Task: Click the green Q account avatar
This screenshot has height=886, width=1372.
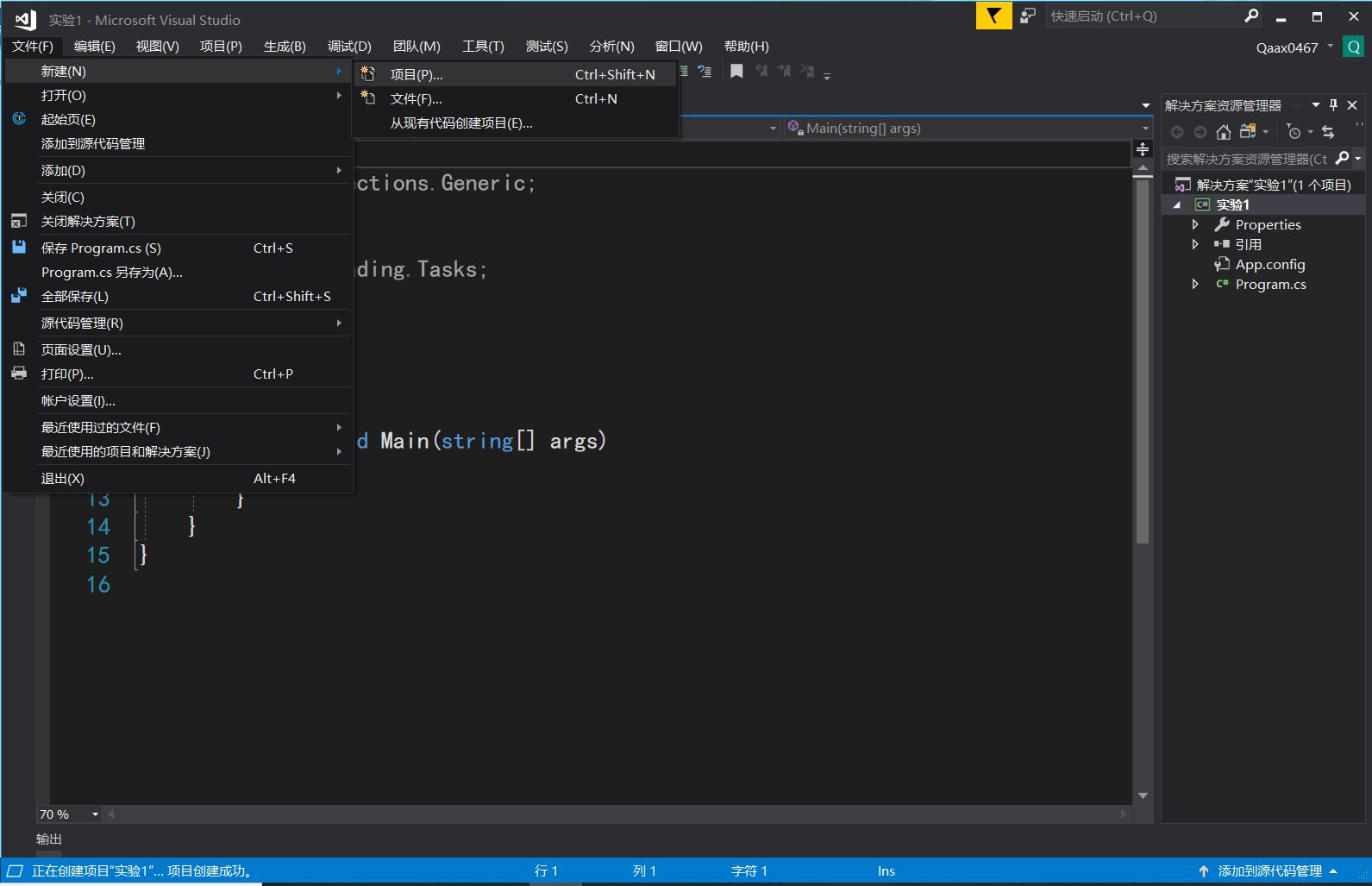Action: tap(1354, 47)
